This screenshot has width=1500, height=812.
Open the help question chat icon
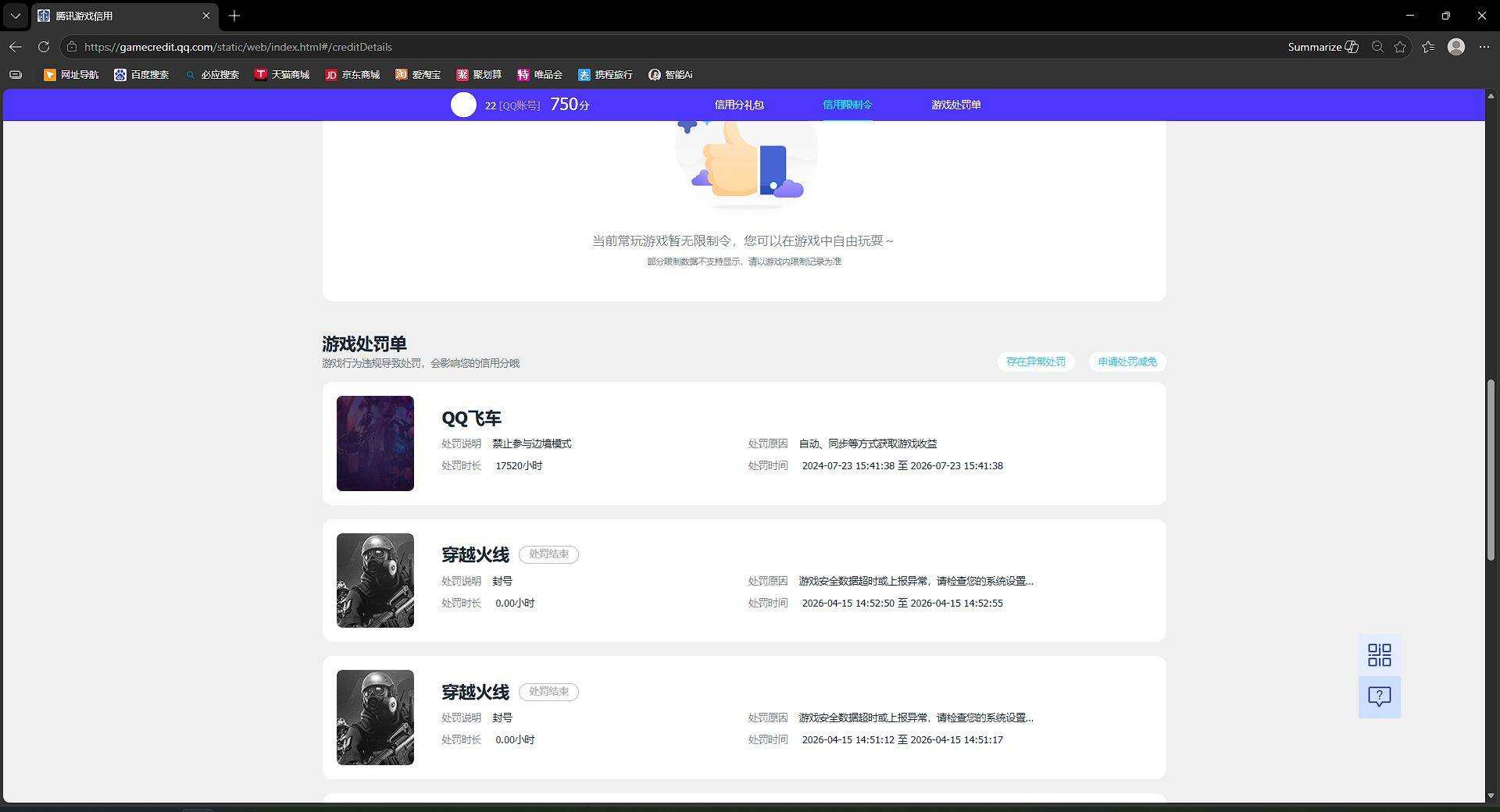tap(1380, 696)
